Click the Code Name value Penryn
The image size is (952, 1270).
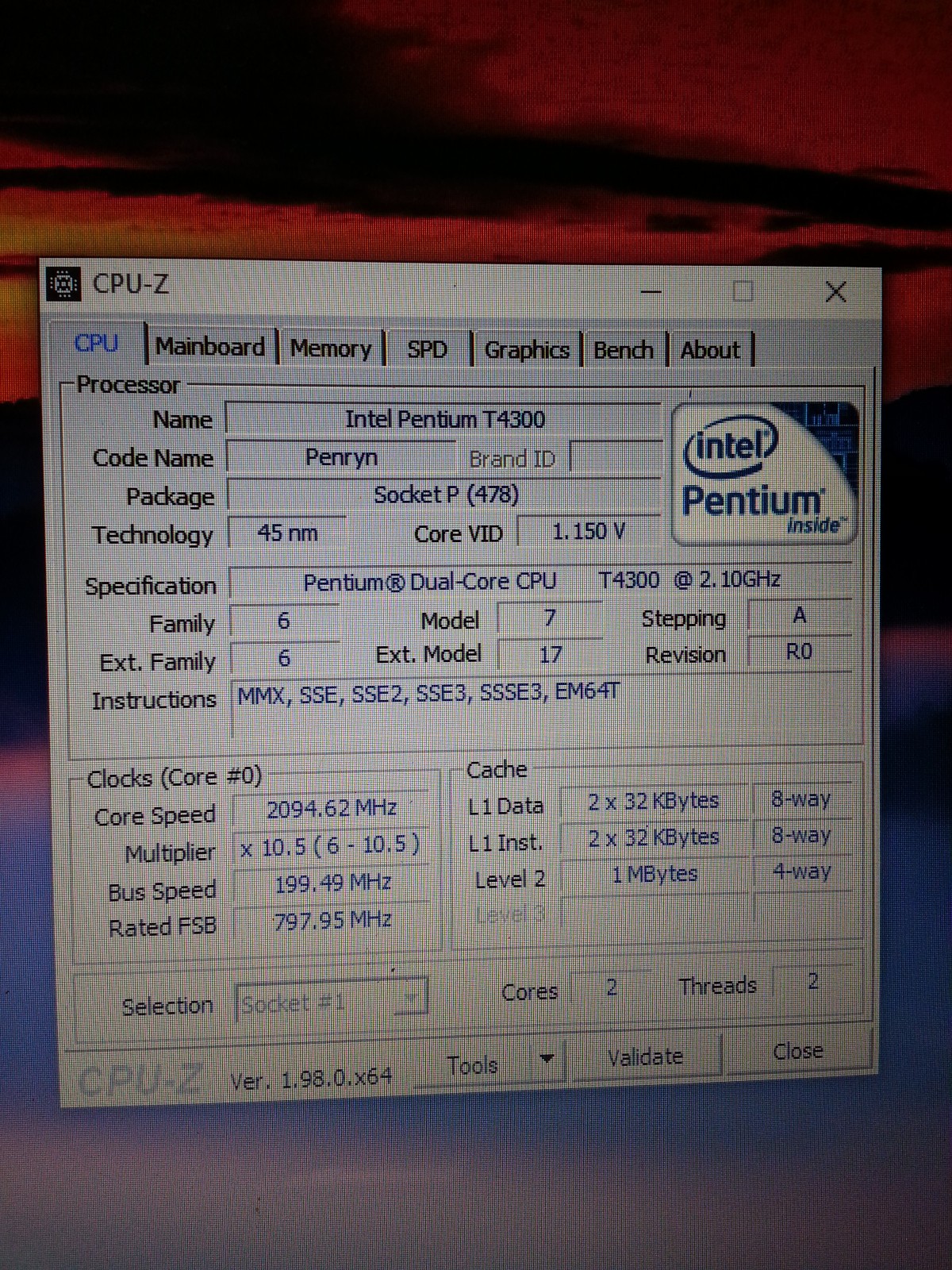pyautogui.click(x=342, y=457)
